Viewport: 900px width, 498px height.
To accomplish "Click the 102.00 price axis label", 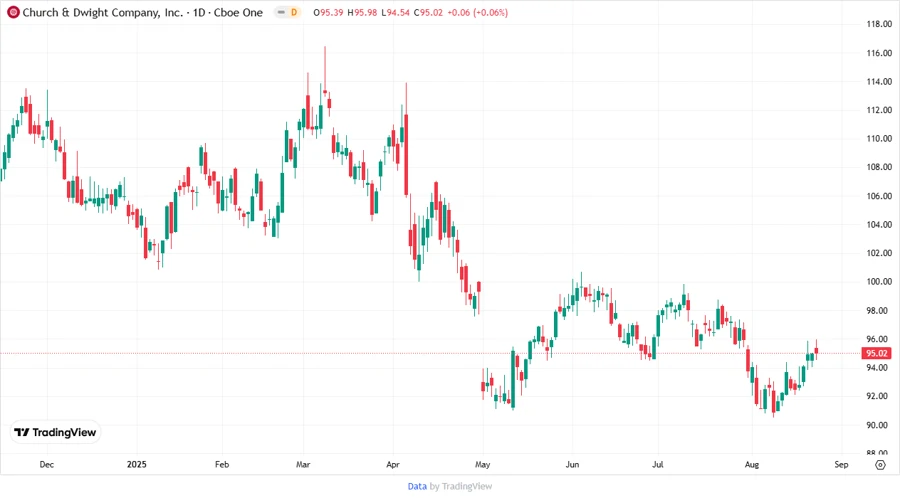I will (879, 253).
